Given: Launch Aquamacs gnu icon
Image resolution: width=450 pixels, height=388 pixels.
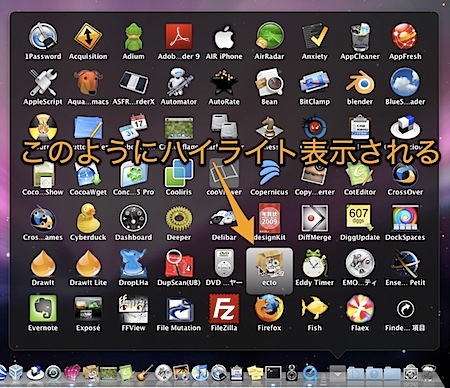Looking at the screenshot, I should [88, 82].
